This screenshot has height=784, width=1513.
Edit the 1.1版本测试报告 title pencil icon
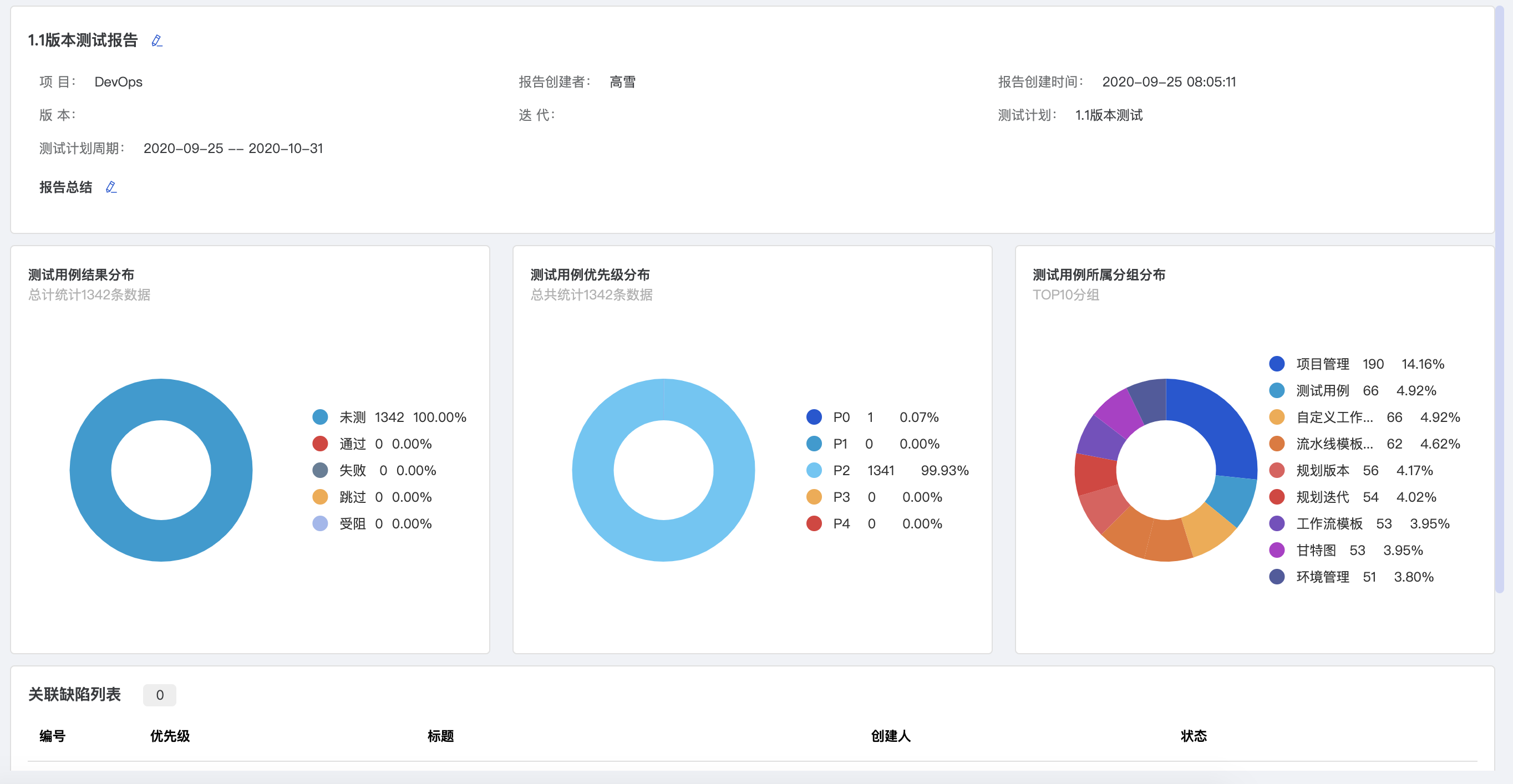click(x=157, y=40)
